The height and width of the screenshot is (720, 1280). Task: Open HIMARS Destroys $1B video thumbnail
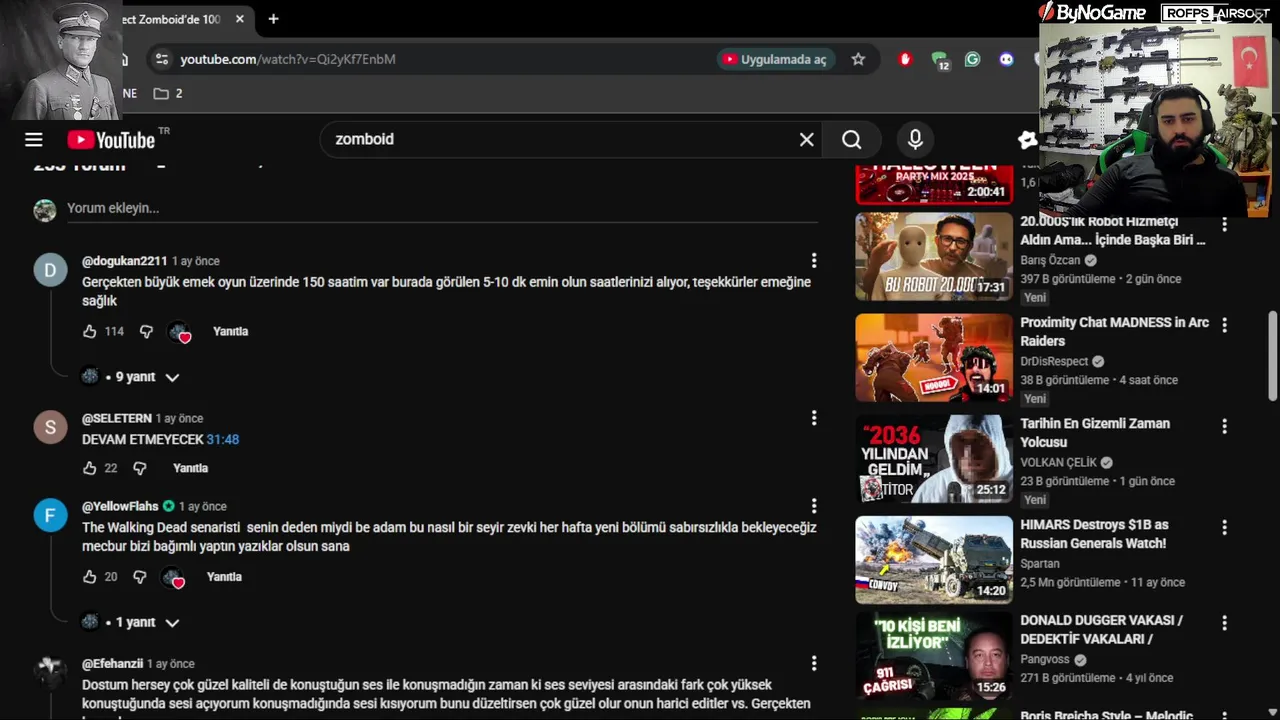coord(934,560)
